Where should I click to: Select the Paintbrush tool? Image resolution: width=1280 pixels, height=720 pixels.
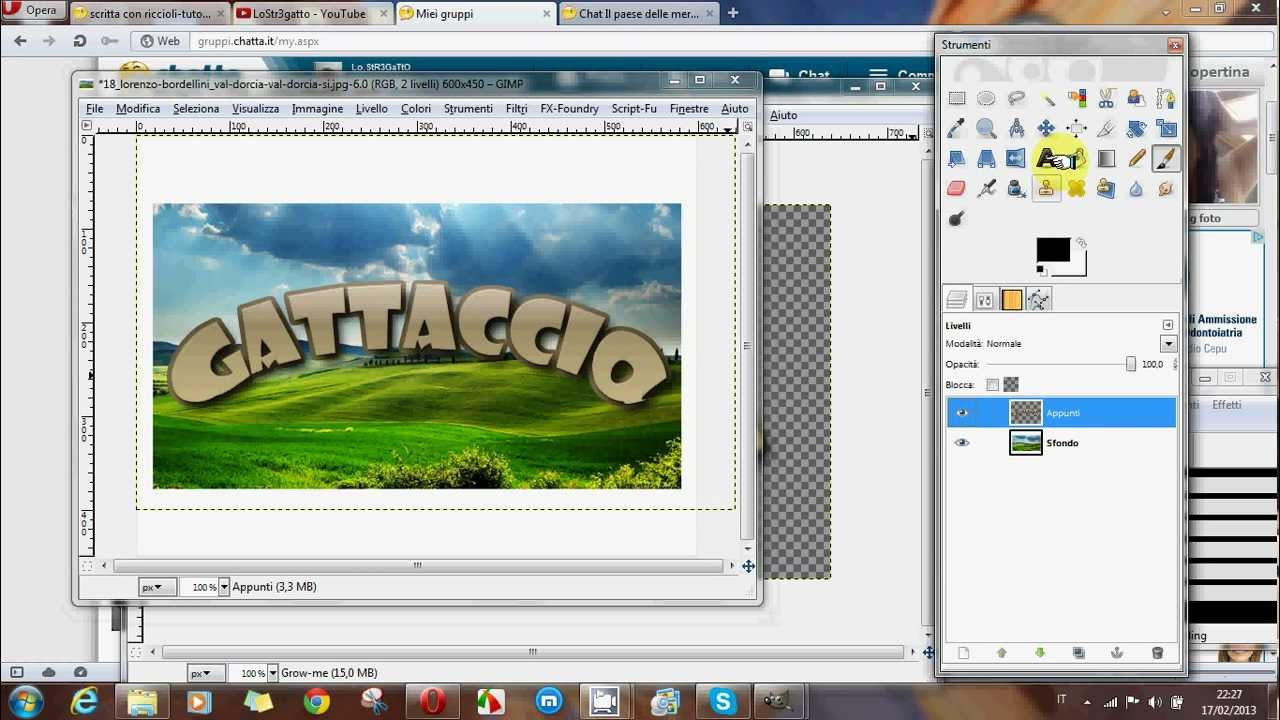click(1166, 158)
